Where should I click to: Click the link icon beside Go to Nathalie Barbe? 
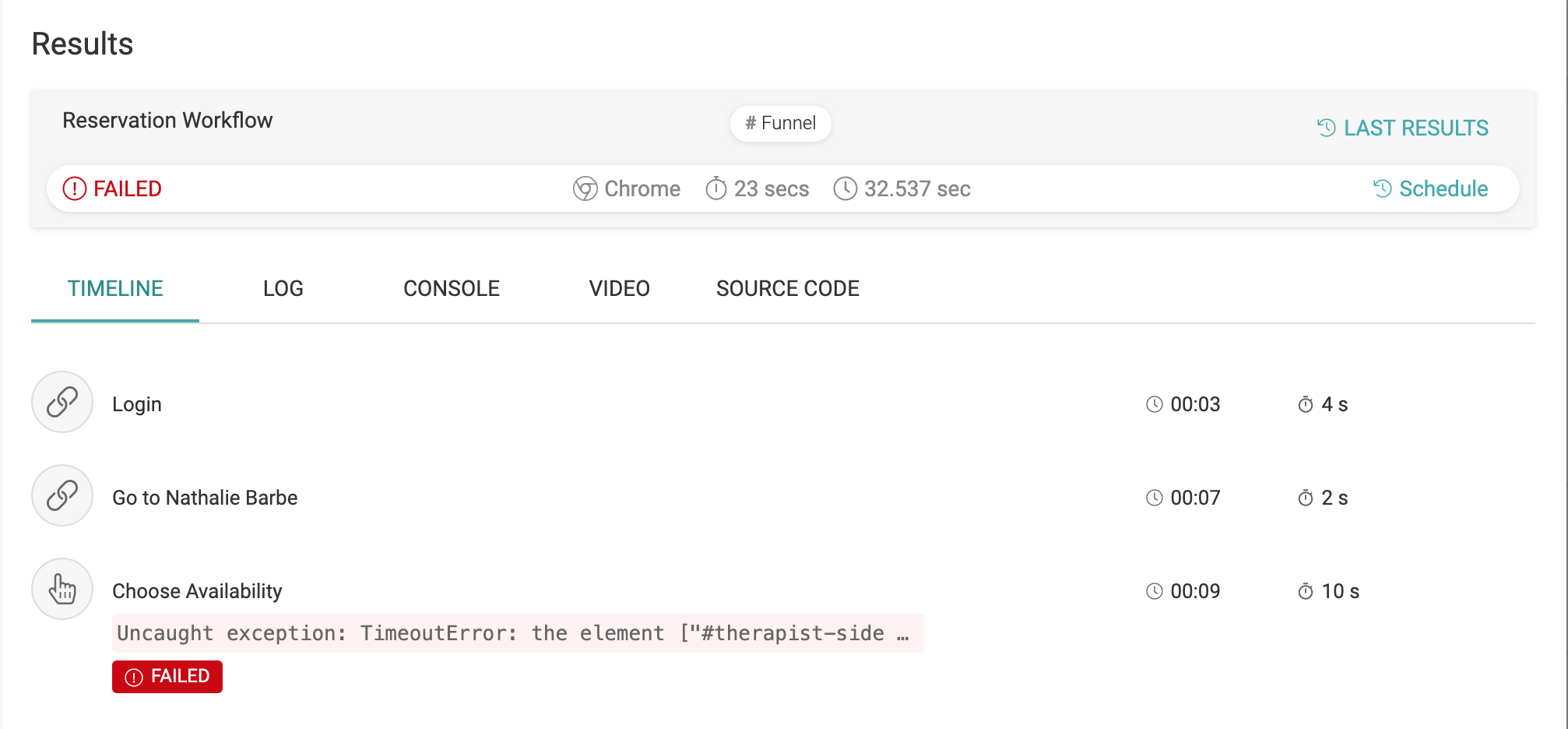62,496
